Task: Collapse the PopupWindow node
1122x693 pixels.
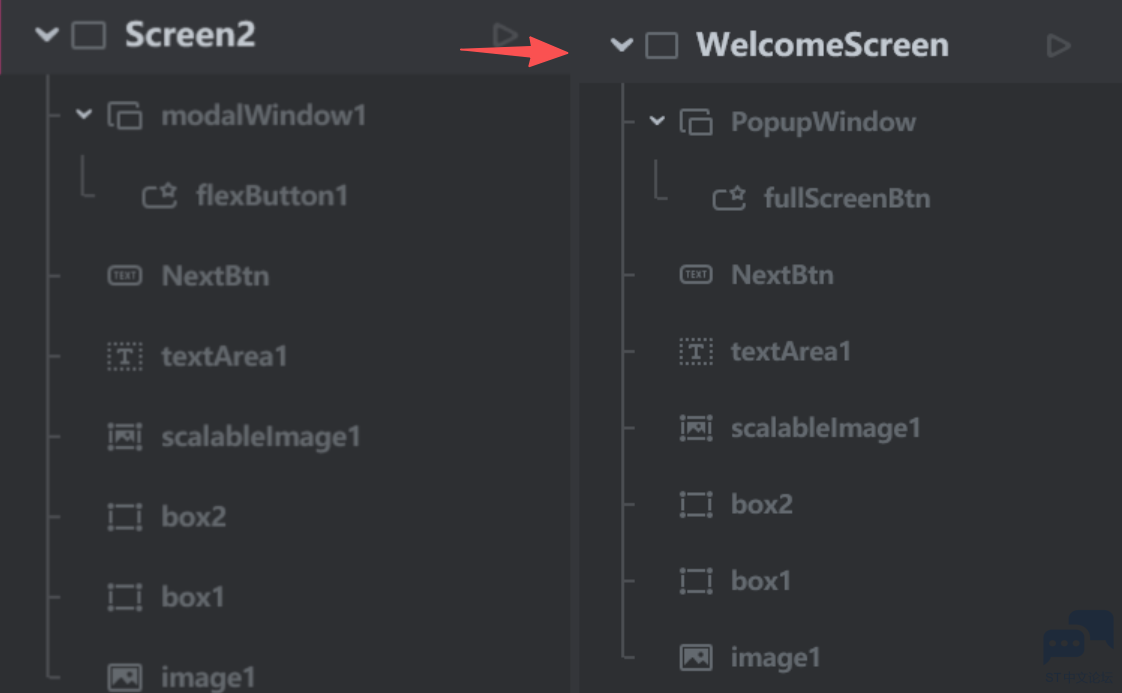Action: pos(657,122)
